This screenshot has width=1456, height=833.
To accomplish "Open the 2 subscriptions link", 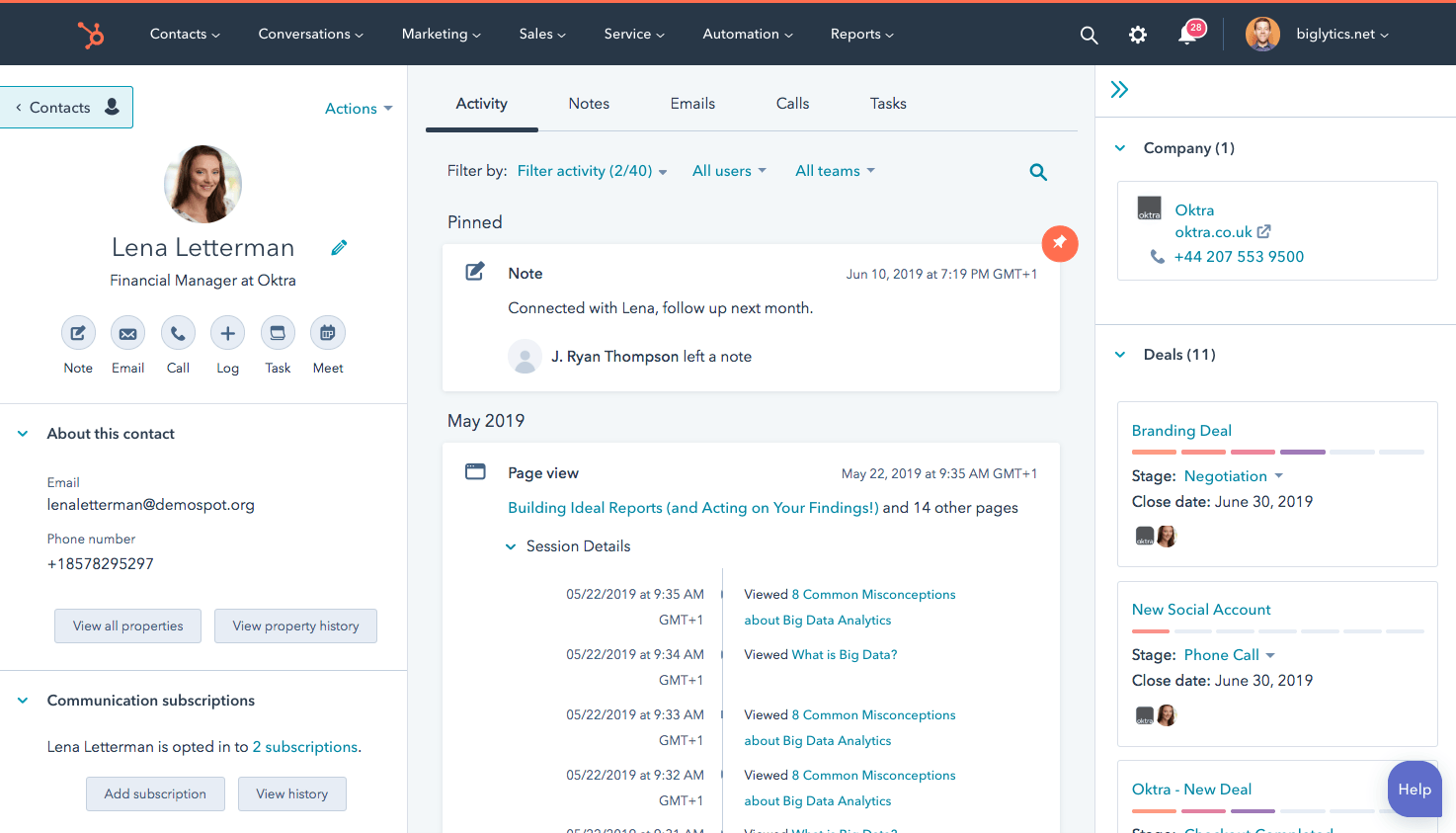I will [x=305, y=747].
